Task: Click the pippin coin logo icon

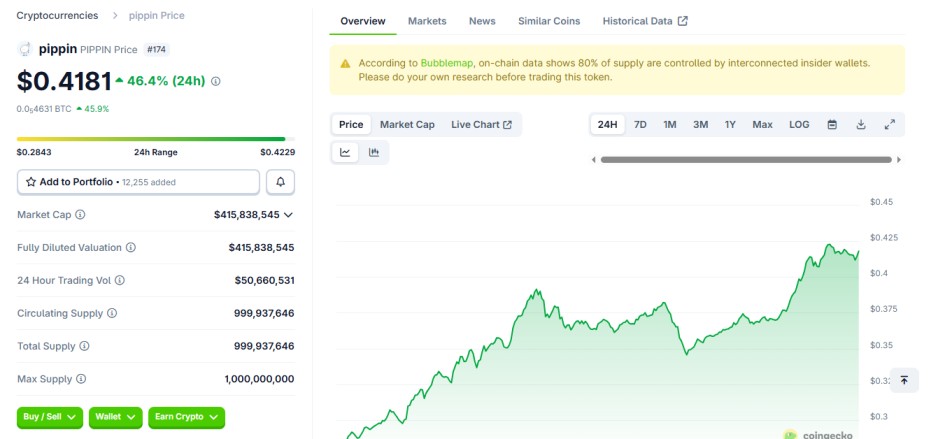Action: click(x=25, y=49)
